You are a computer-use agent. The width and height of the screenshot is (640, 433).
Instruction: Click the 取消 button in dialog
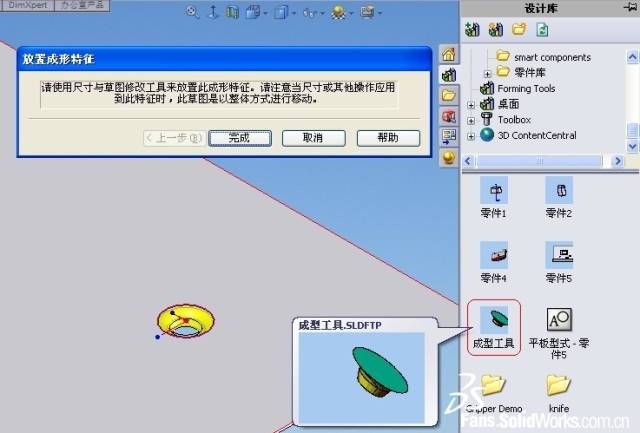[312, 138]
